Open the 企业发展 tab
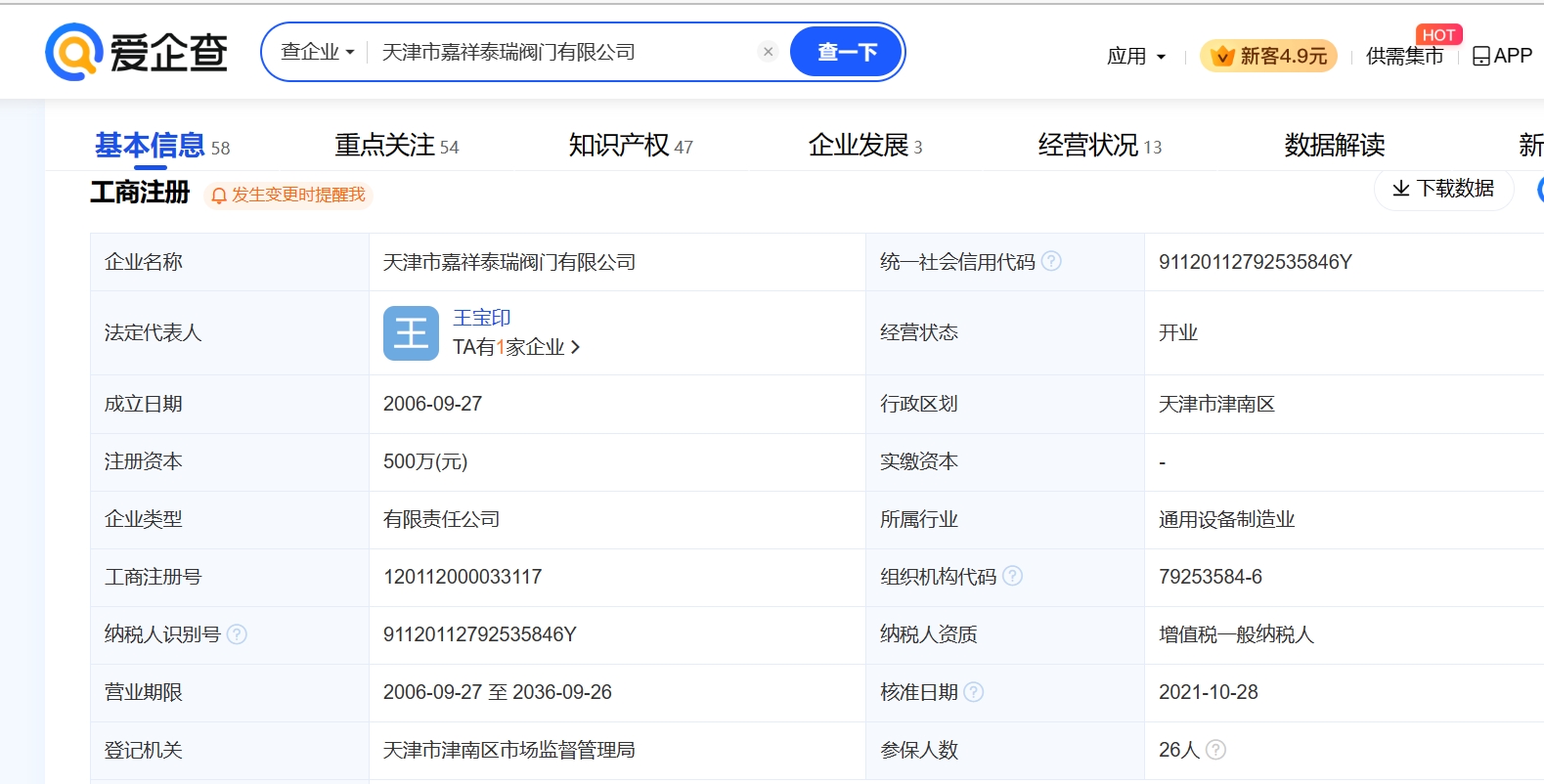This screenshot has height=784, width=1544. pos(865,146)
